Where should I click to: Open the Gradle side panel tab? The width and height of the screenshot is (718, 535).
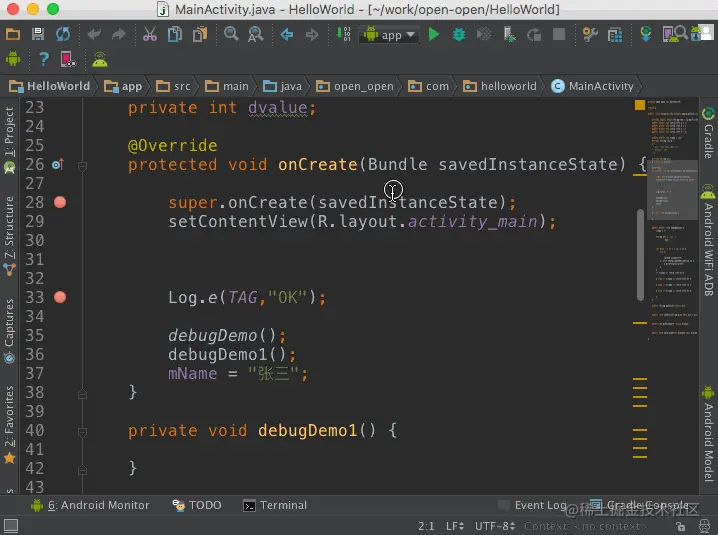tap(708, 133)
